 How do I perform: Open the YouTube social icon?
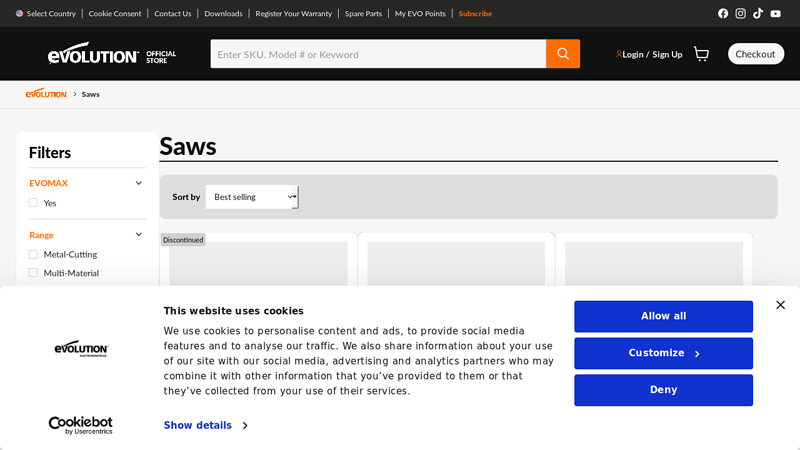(775, 13)
